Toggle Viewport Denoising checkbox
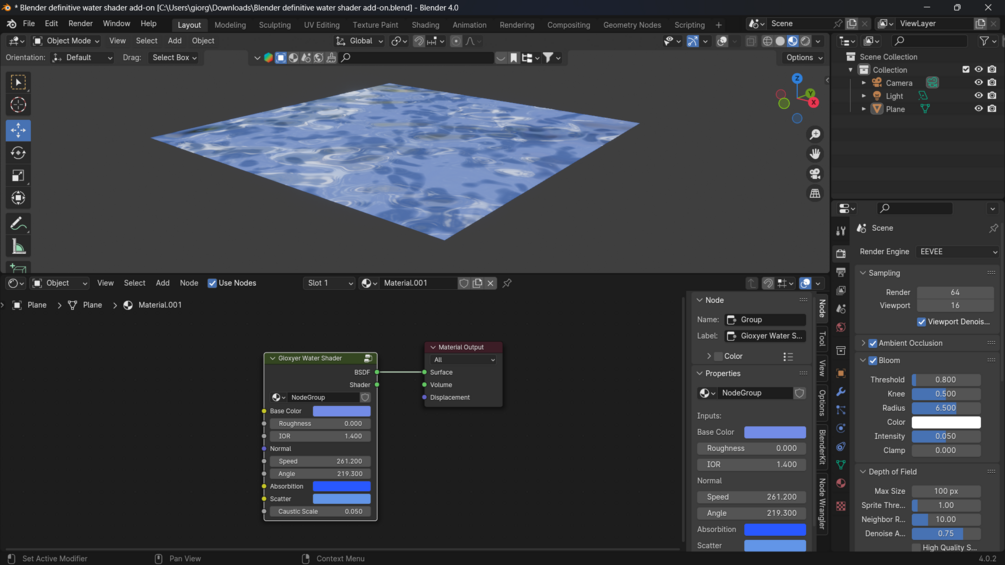The height and width of the screenshot is (565, 1005). pos(921,322)
